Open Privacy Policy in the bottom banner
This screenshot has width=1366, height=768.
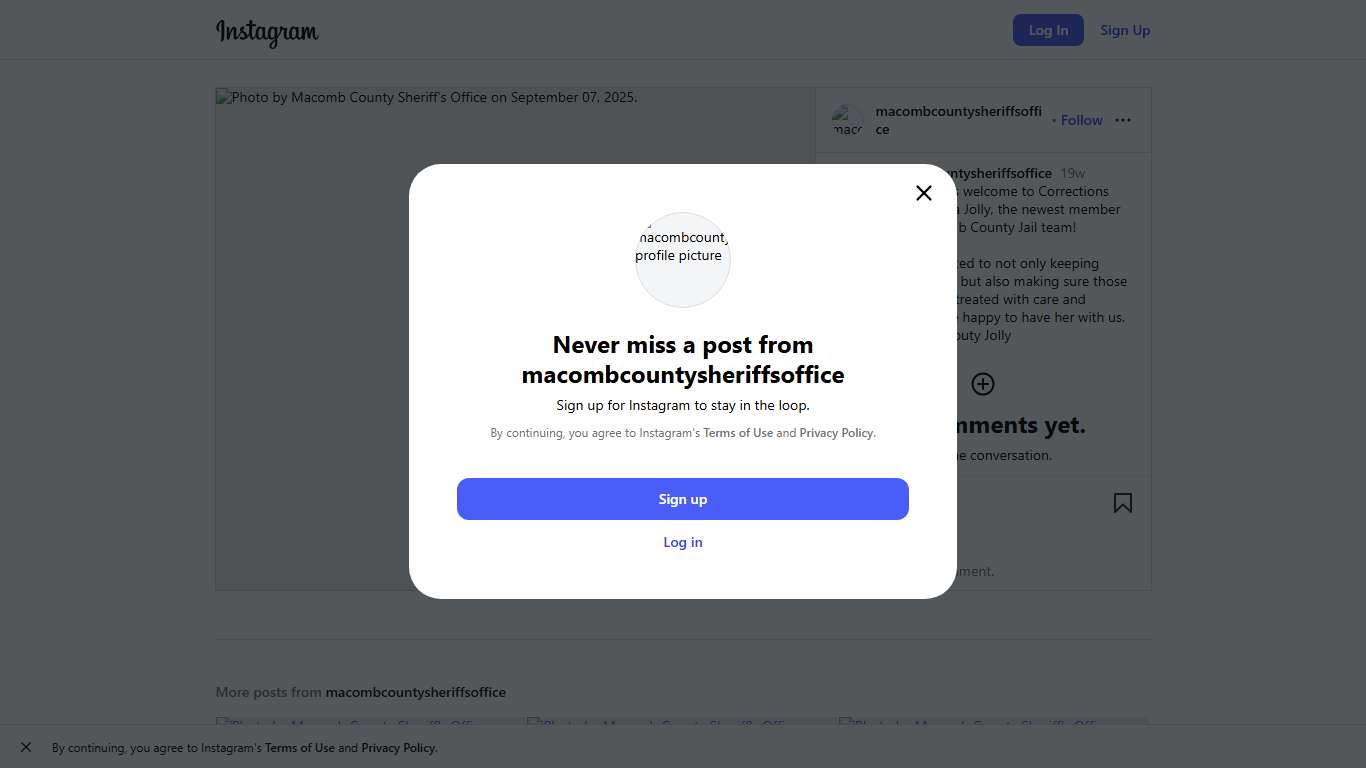tap(398, 748)
